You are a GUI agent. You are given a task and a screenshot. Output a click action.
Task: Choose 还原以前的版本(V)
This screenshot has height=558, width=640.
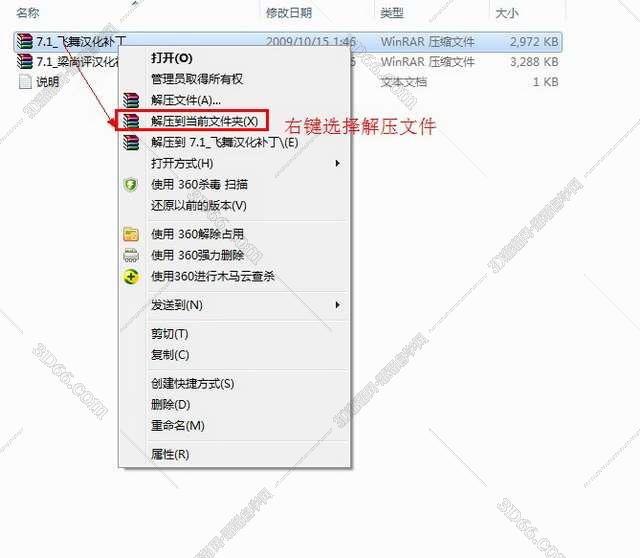coord(199,206)
